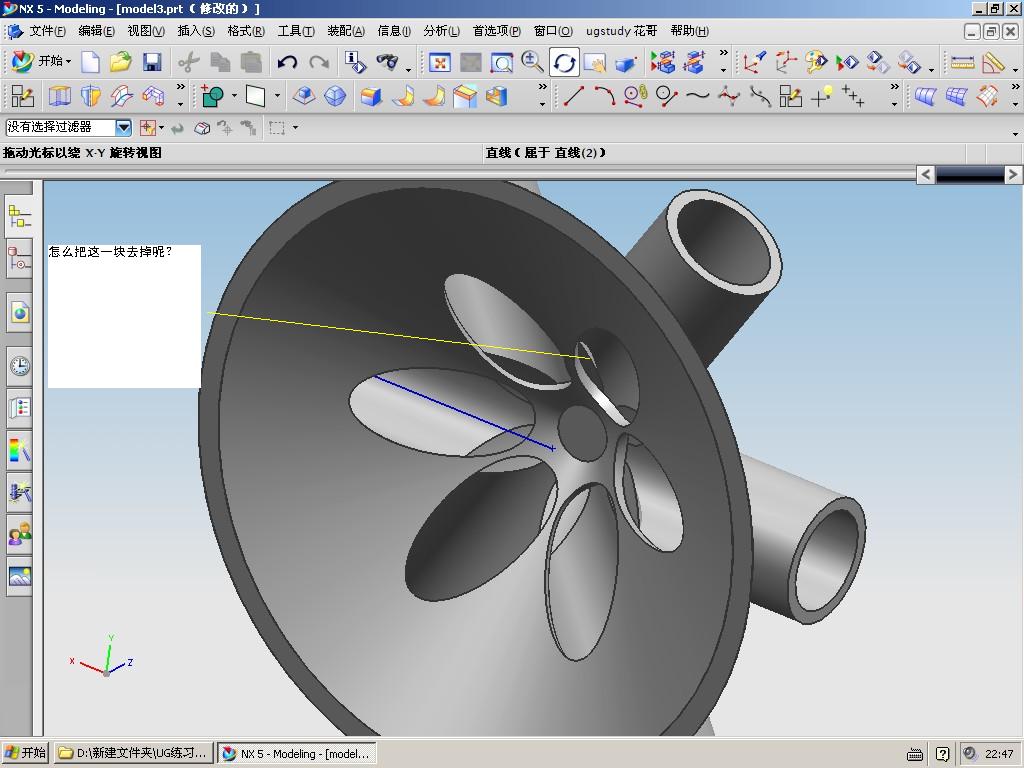Viewport: 1024px width, 768px height.
Task: Open Measure Angle tool
Action: click(x=993, y=63)
